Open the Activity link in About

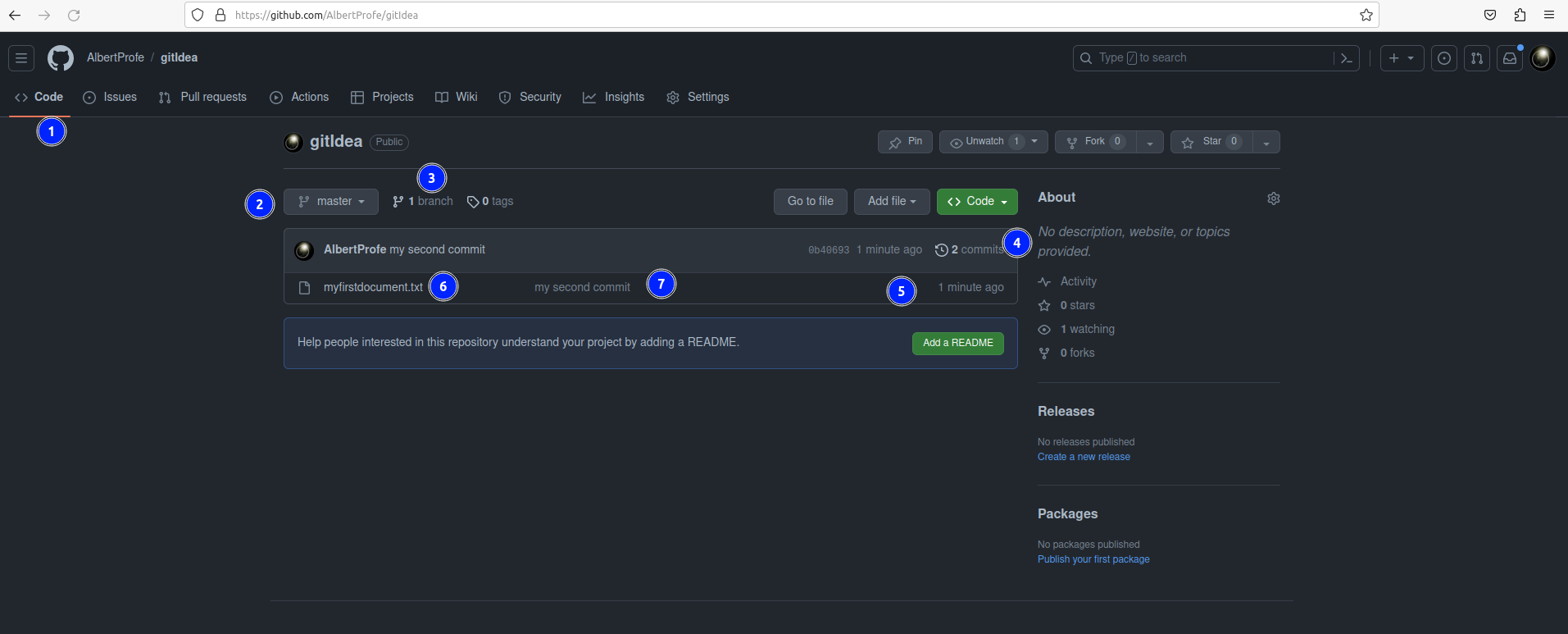coord(1067,281)
